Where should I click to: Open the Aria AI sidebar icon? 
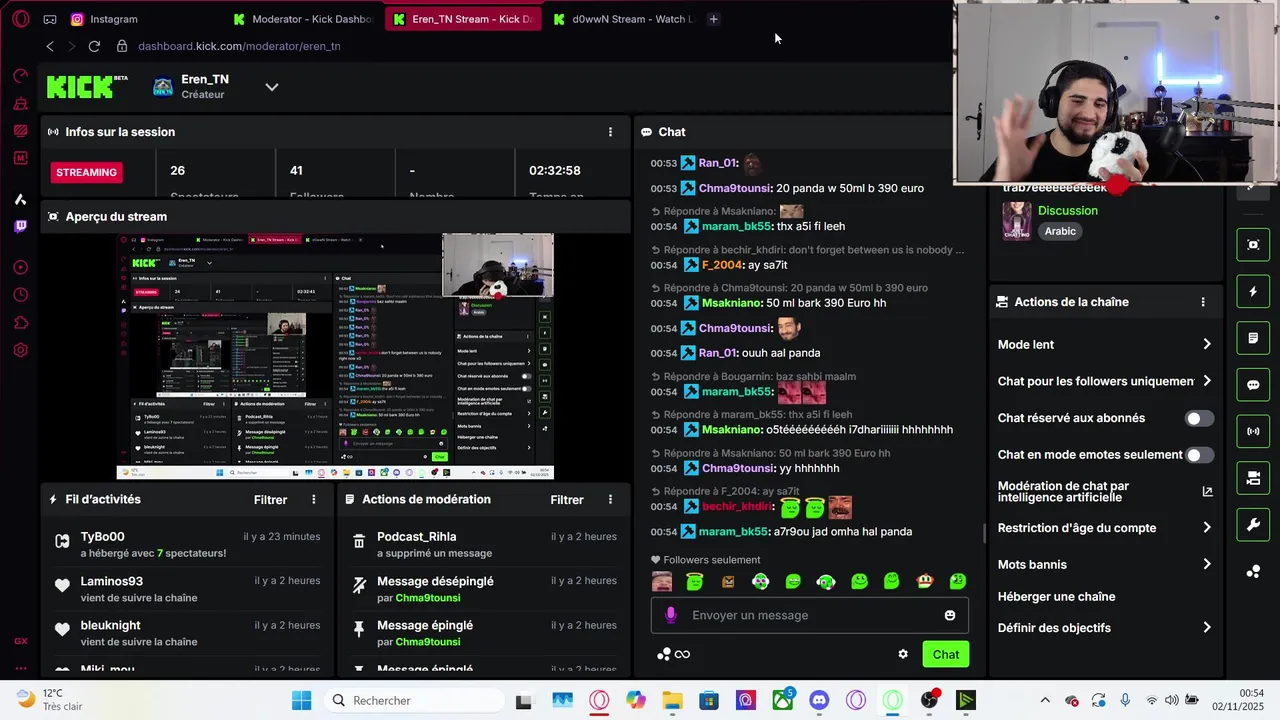pos(20,199)
